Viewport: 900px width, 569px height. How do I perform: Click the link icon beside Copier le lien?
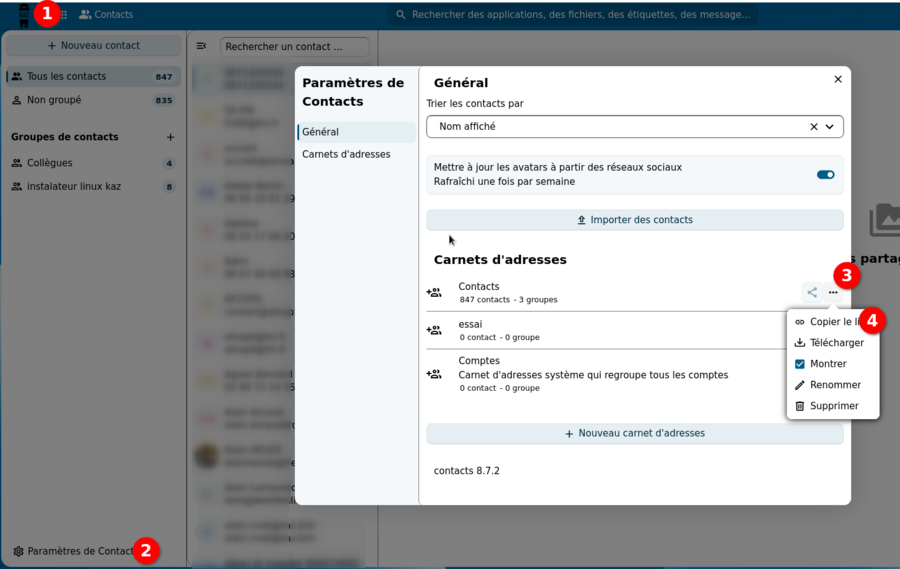pyautogui.click(x=800, y=322)
